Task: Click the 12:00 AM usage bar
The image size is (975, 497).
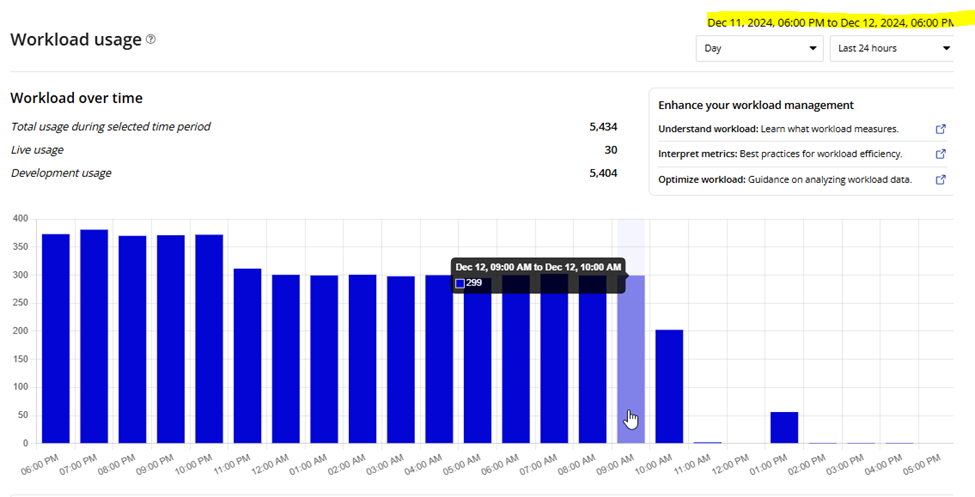Action: point(286,359)
